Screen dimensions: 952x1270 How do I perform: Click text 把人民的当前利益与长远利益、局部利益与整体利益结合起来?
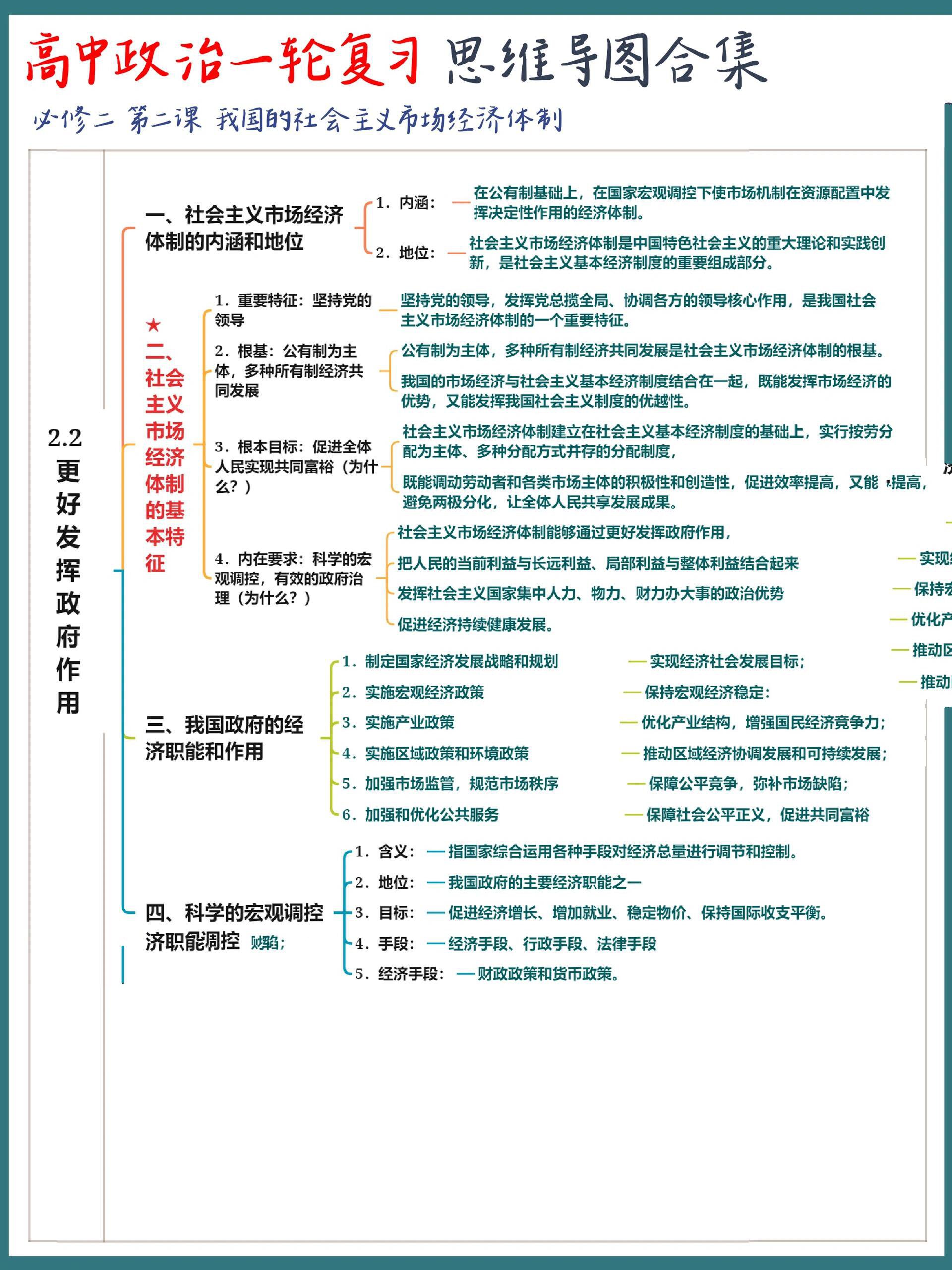click(598, 563)
